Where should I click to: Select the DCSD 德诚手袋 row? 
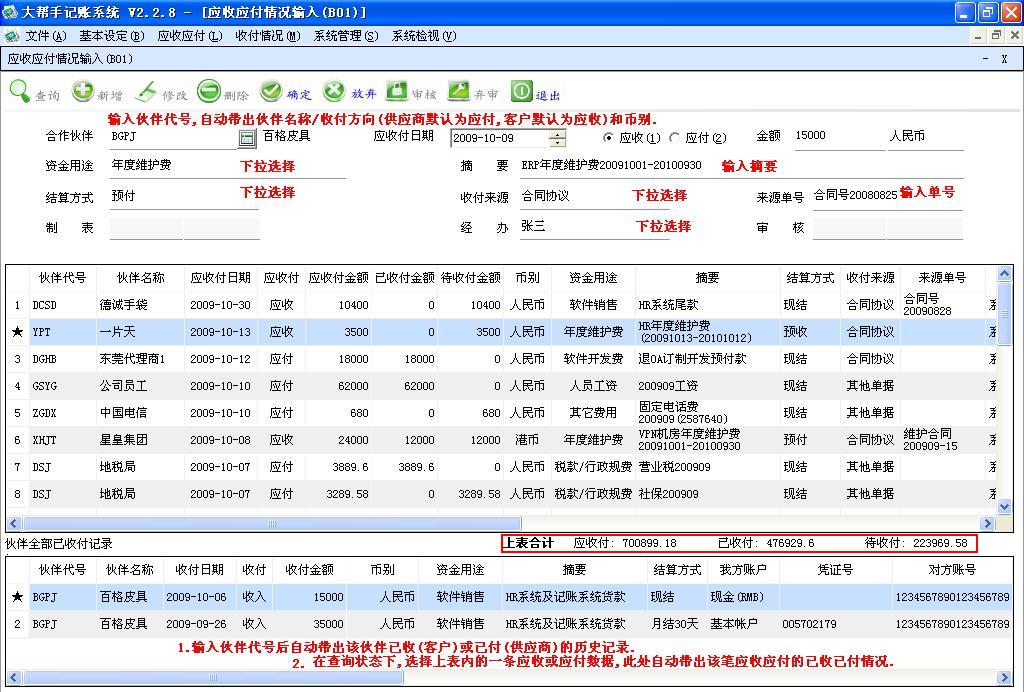point(502,305)
